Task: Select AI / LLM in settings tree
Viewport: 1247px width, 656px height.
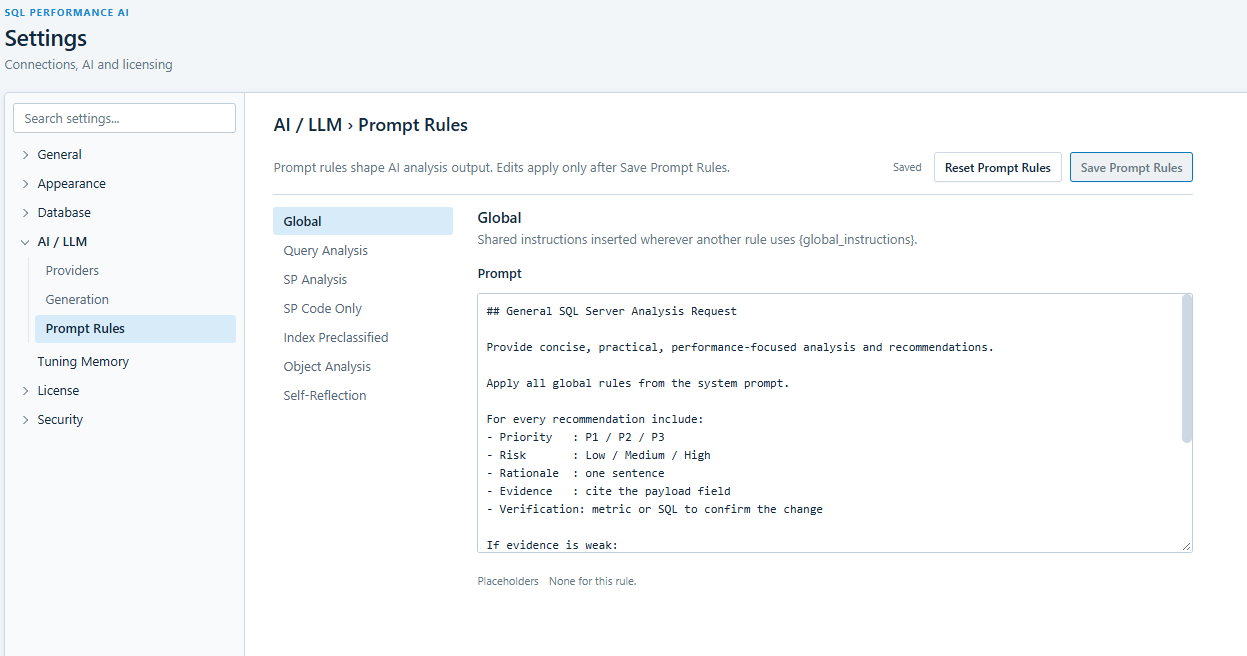Action: click(x=62, y=242)
